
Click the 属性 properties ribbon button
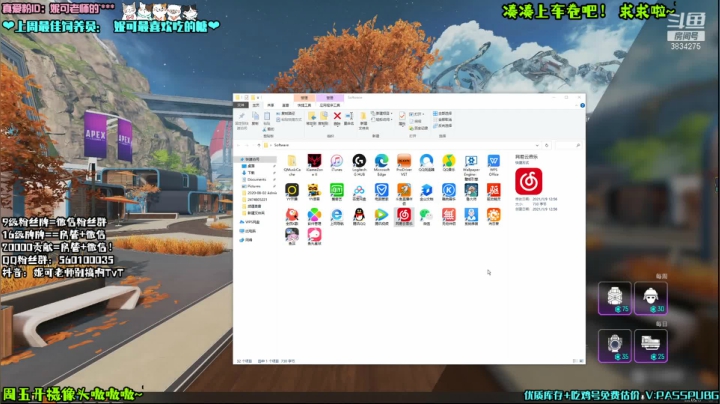[x=402, y=118]
